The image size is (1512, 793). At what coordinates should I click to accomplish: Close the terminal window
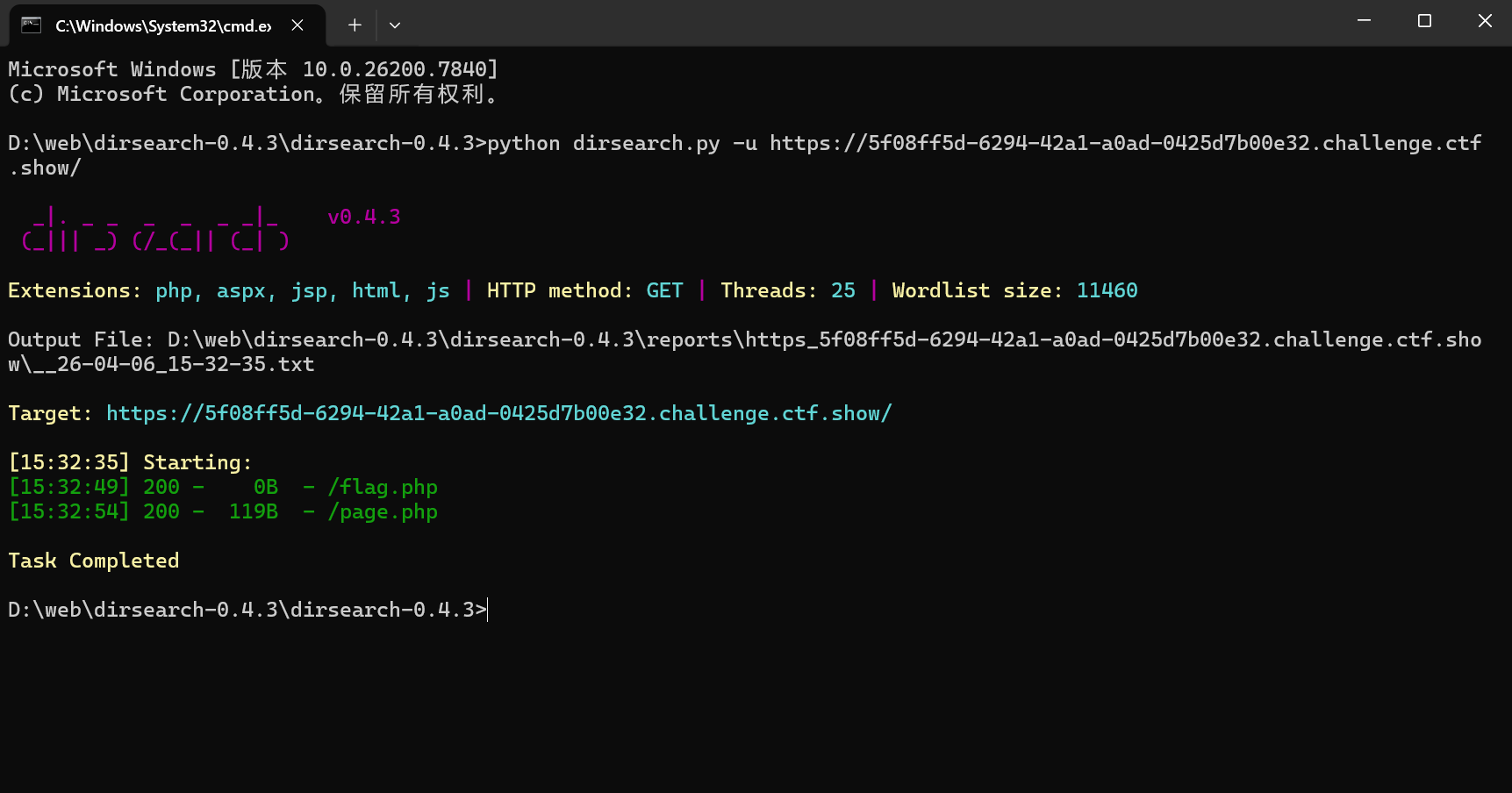[x=1485, y=21]
